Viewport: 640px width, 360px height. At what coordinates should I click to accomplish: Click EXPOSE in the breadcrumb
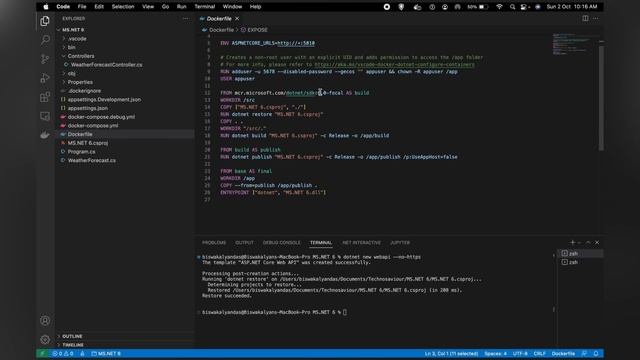[258, 30]
